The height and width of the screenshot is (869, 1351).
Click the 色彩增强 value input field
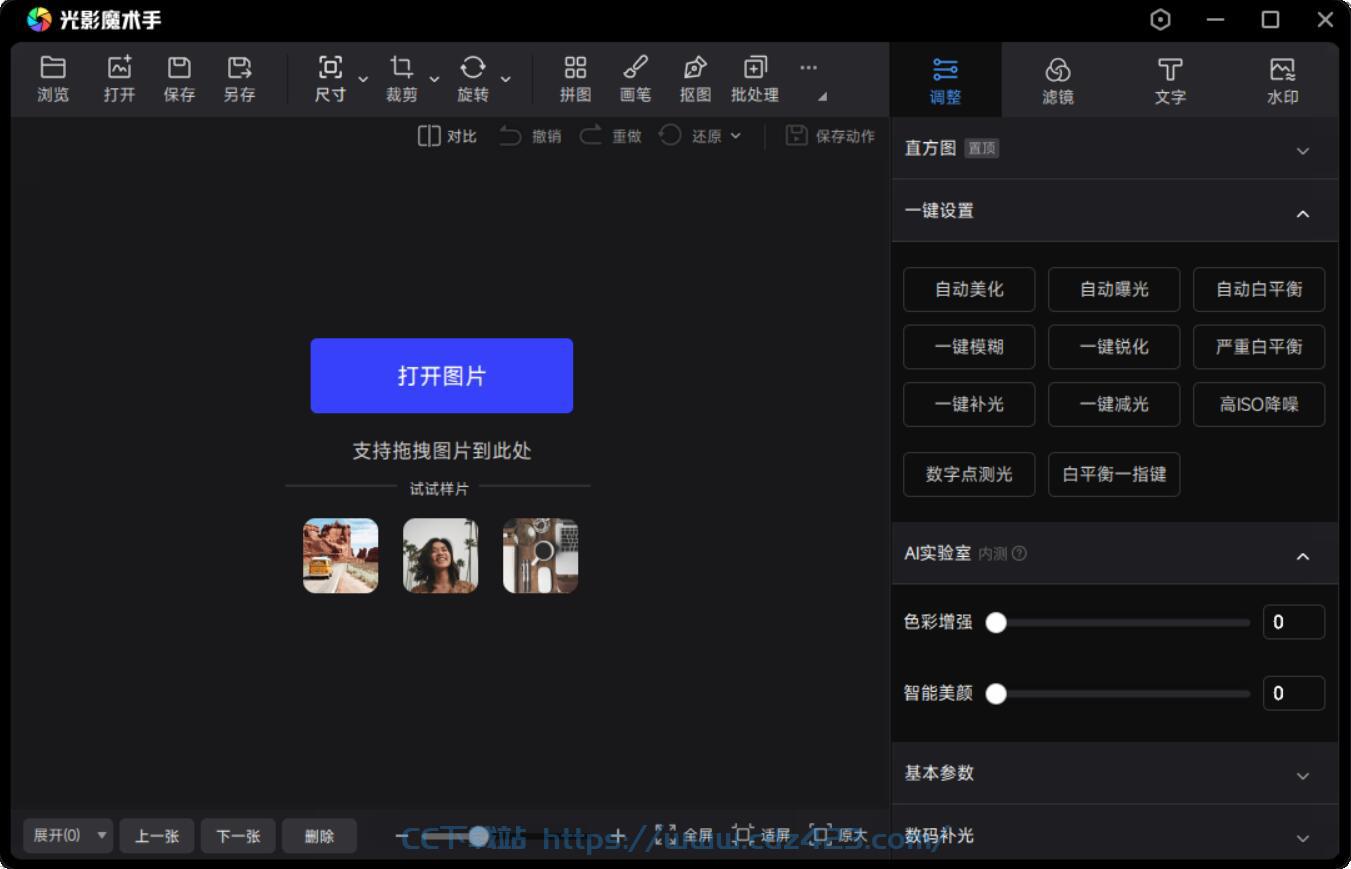pos(1294,622)
